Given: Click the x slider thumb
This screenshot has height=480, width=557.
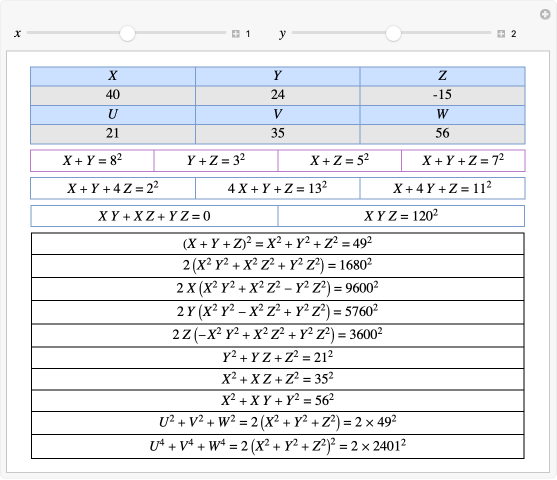Looking at the screenshot, I should [127, 33].
